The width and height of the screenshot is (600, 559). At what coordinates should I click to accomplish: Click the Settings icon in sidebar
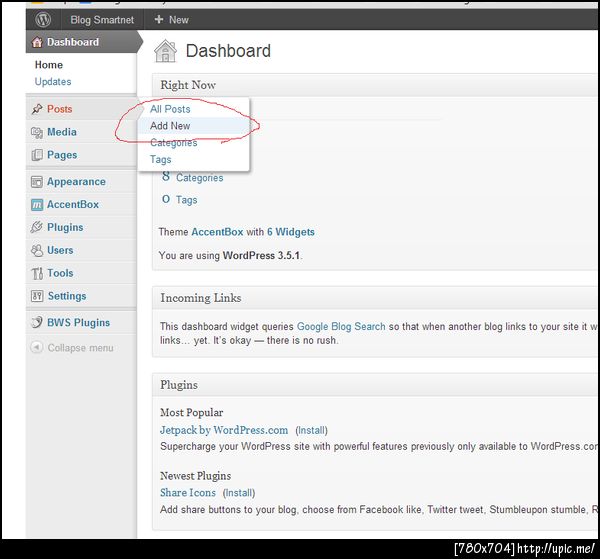point(37,296)
